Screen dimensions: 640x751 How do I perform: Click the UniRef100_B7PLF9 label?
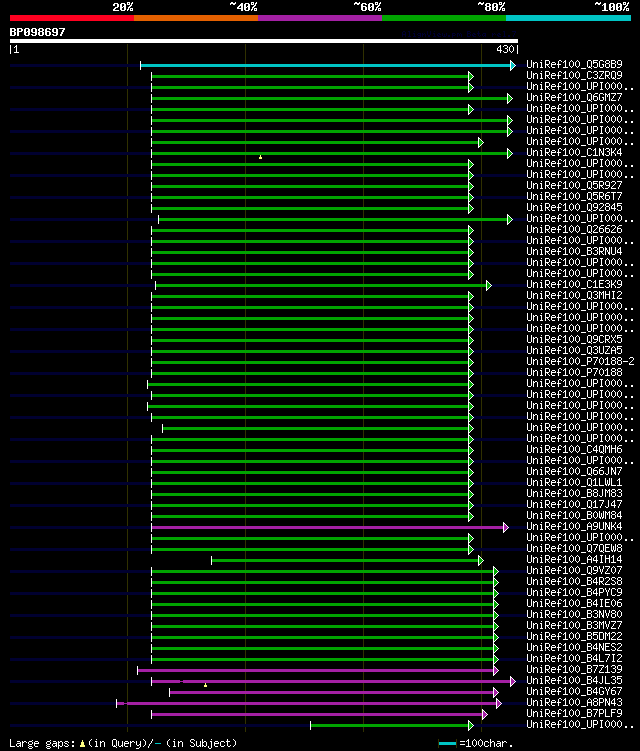point(574,714)
